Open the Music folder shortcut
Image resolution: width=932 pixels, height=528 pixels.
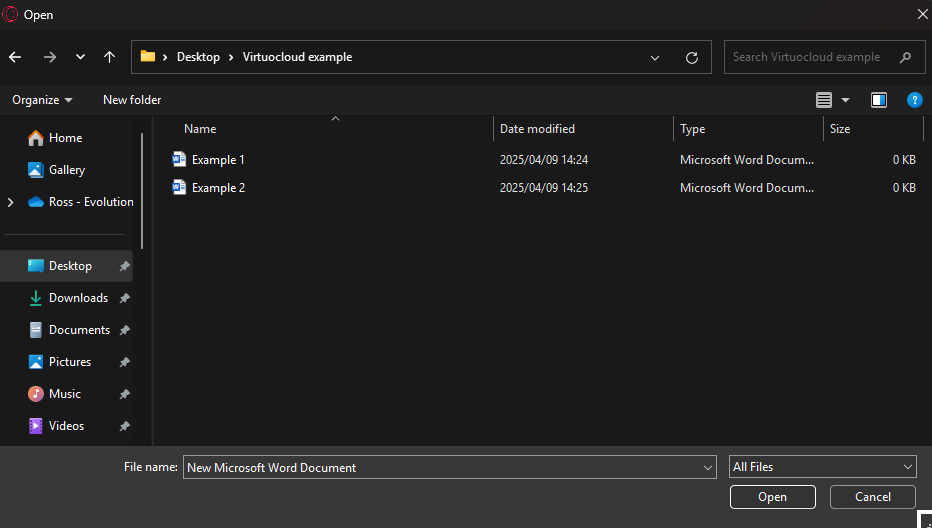65,394
